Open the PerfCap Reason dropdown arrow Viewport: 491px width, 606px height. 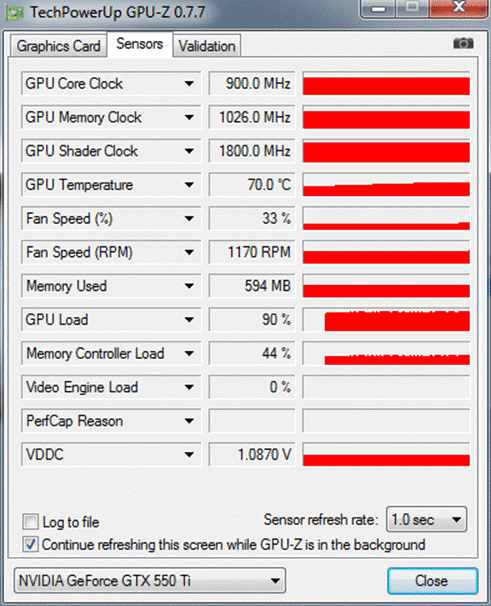tap(189, 421)
